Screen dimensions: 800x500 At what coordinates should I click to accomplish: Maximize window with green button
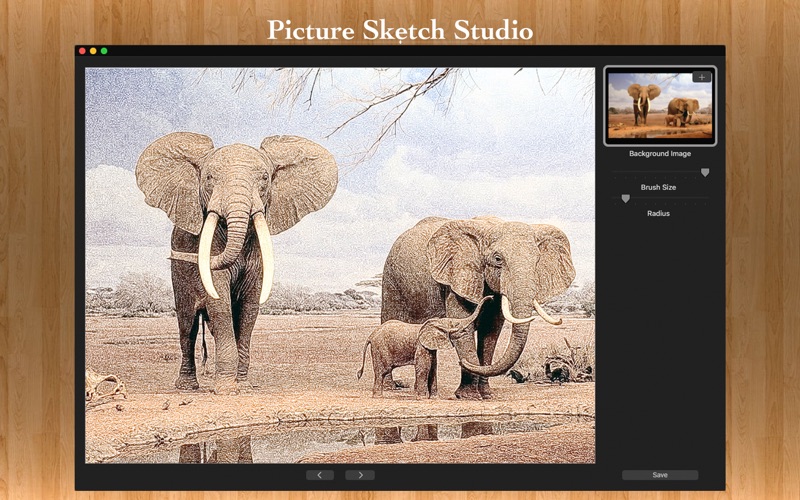(104, 51)
